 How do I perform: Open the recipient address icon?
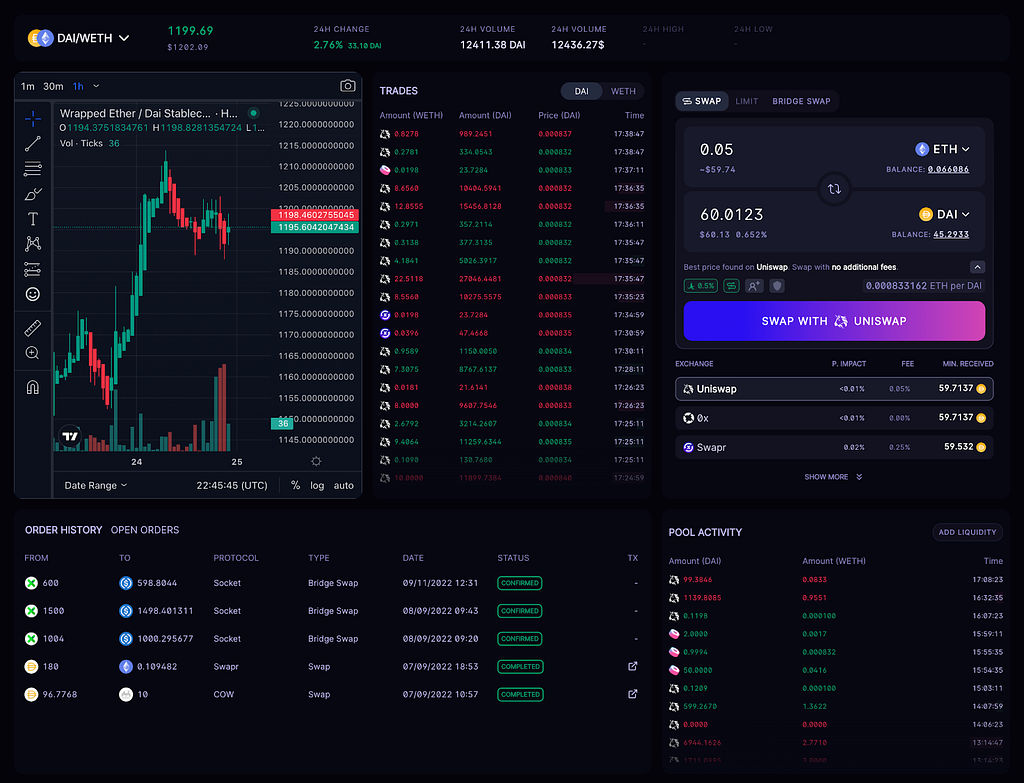754,285
